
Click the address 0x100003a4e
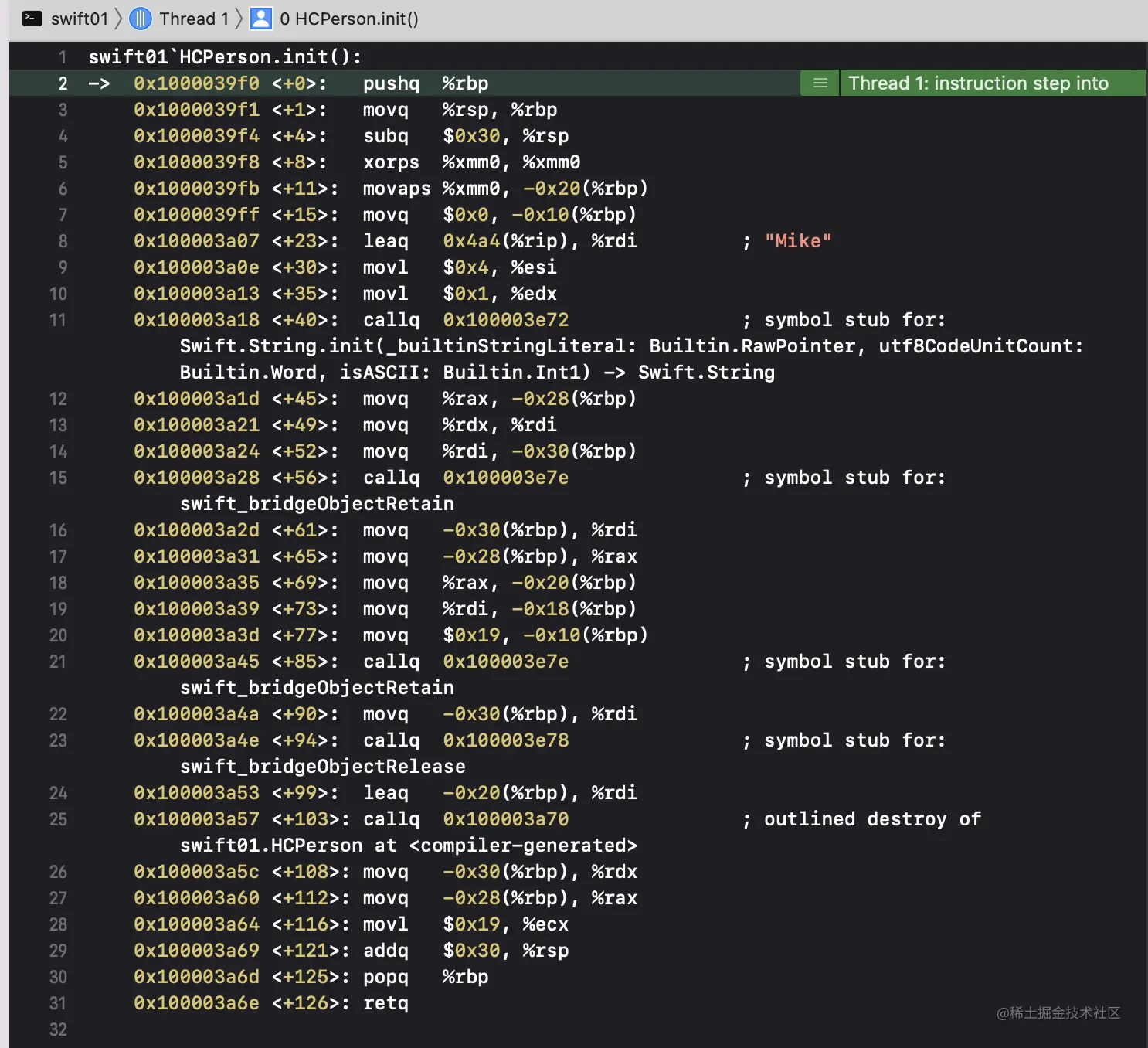[196, 740]
